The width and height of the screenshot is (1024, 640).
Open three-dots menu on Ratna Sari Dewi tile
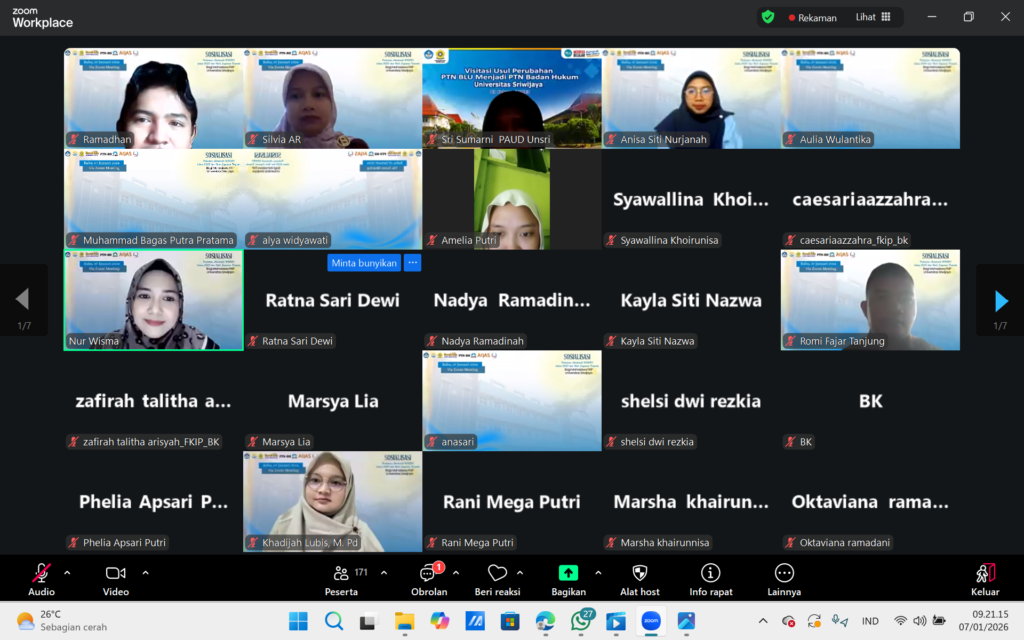point(412,263)
